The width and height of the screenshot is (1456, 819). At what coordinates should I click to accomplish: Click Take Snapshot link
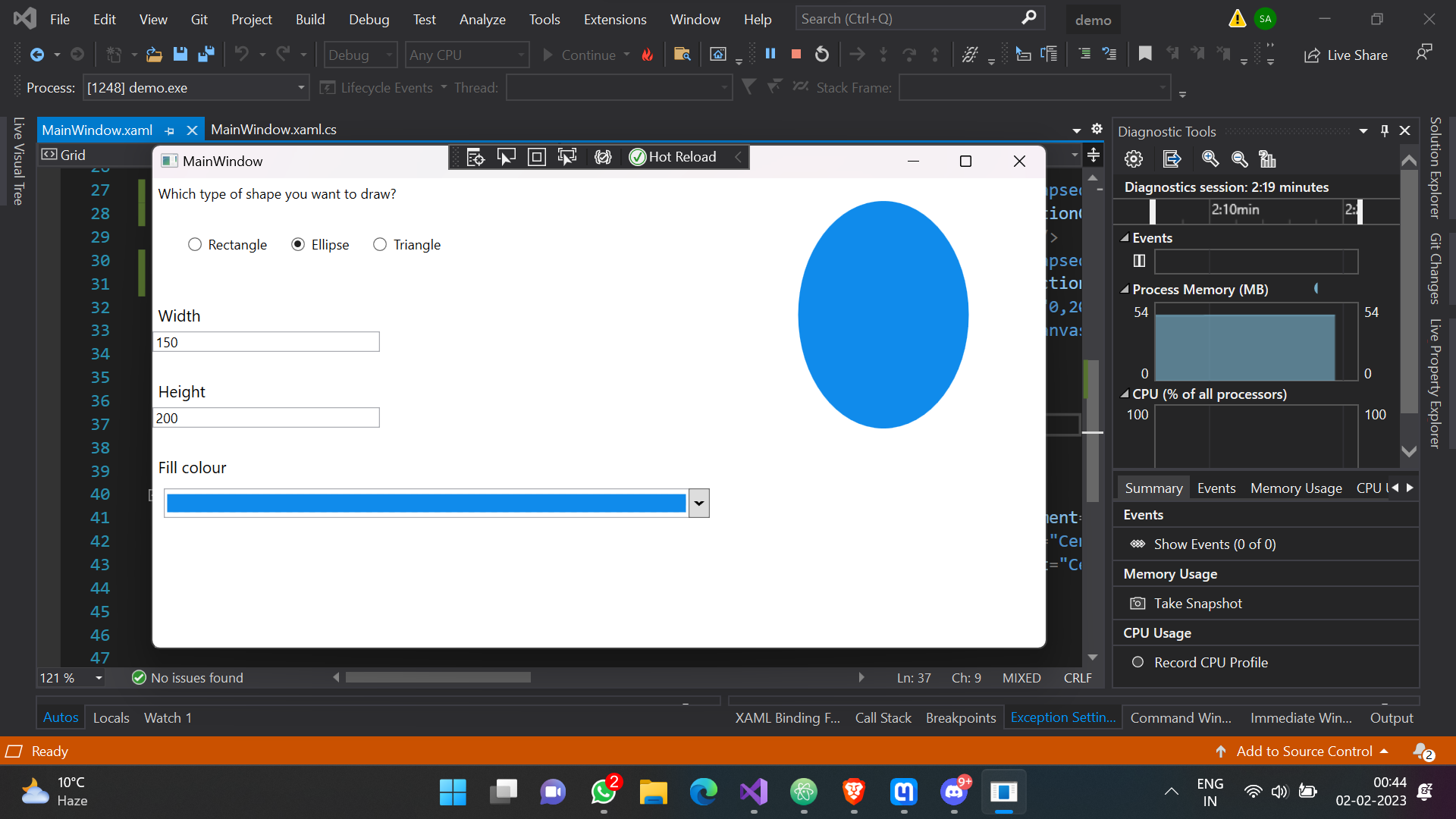click(x=1197, y=604)
